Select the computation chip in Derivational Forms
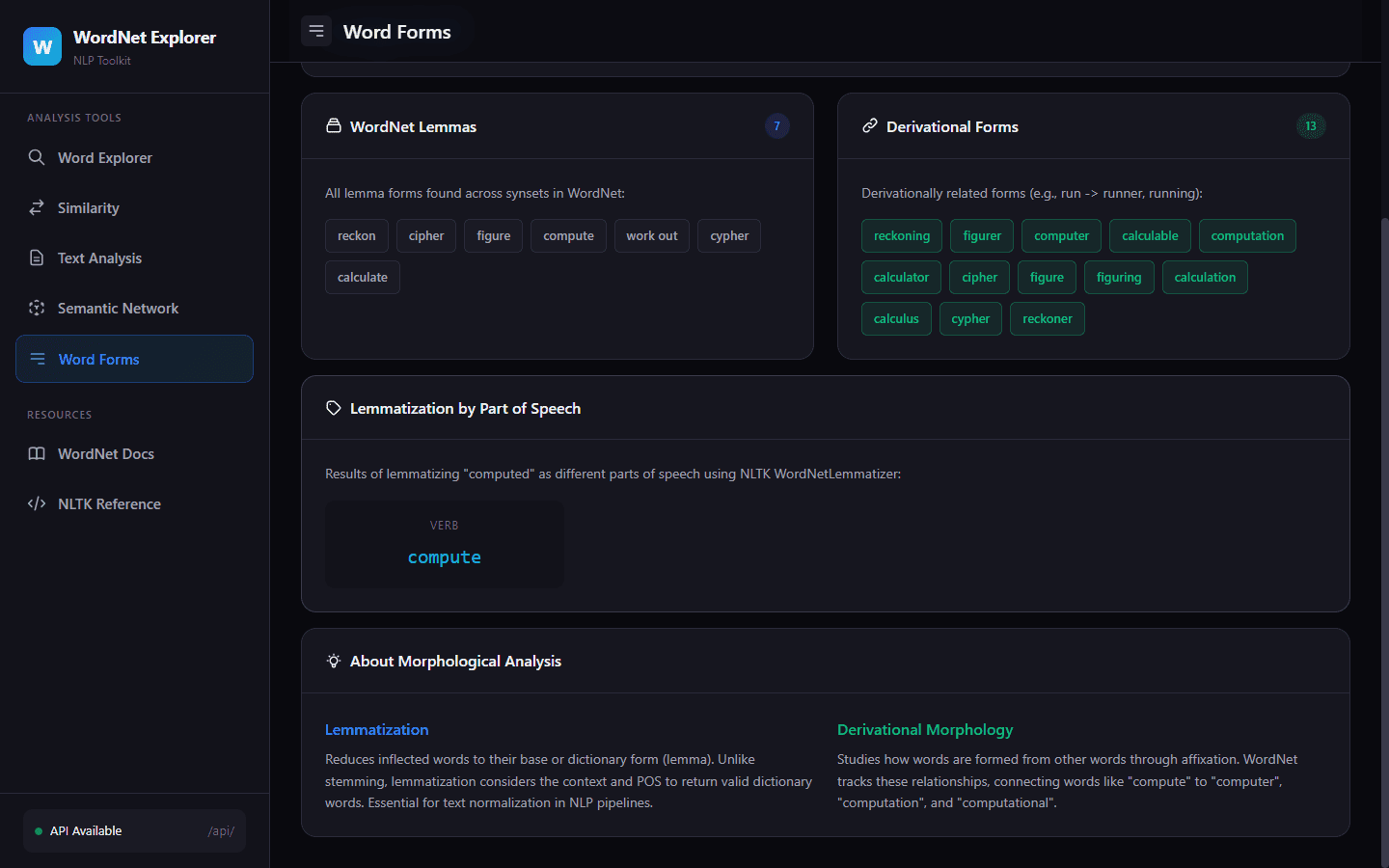Screen dimensions: 1389x868 click(x=1247, y=235)
